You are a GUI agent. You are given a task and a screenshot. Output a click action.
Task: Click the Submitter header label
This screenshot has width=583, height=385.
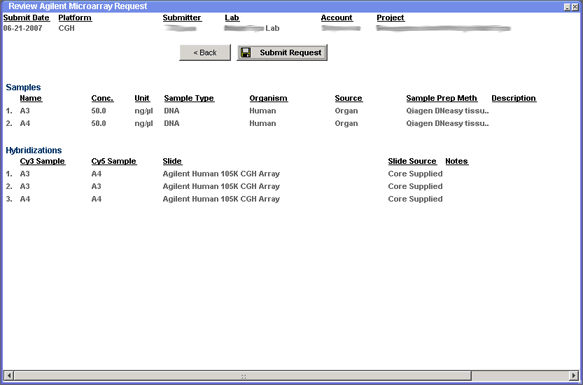coord(182,18)
